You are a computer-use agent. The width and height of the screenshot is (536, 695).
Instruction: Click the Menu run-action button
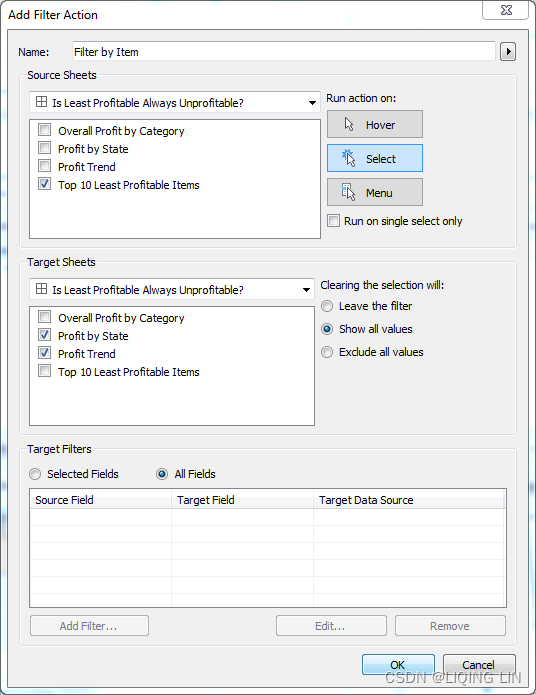(375, 192)
